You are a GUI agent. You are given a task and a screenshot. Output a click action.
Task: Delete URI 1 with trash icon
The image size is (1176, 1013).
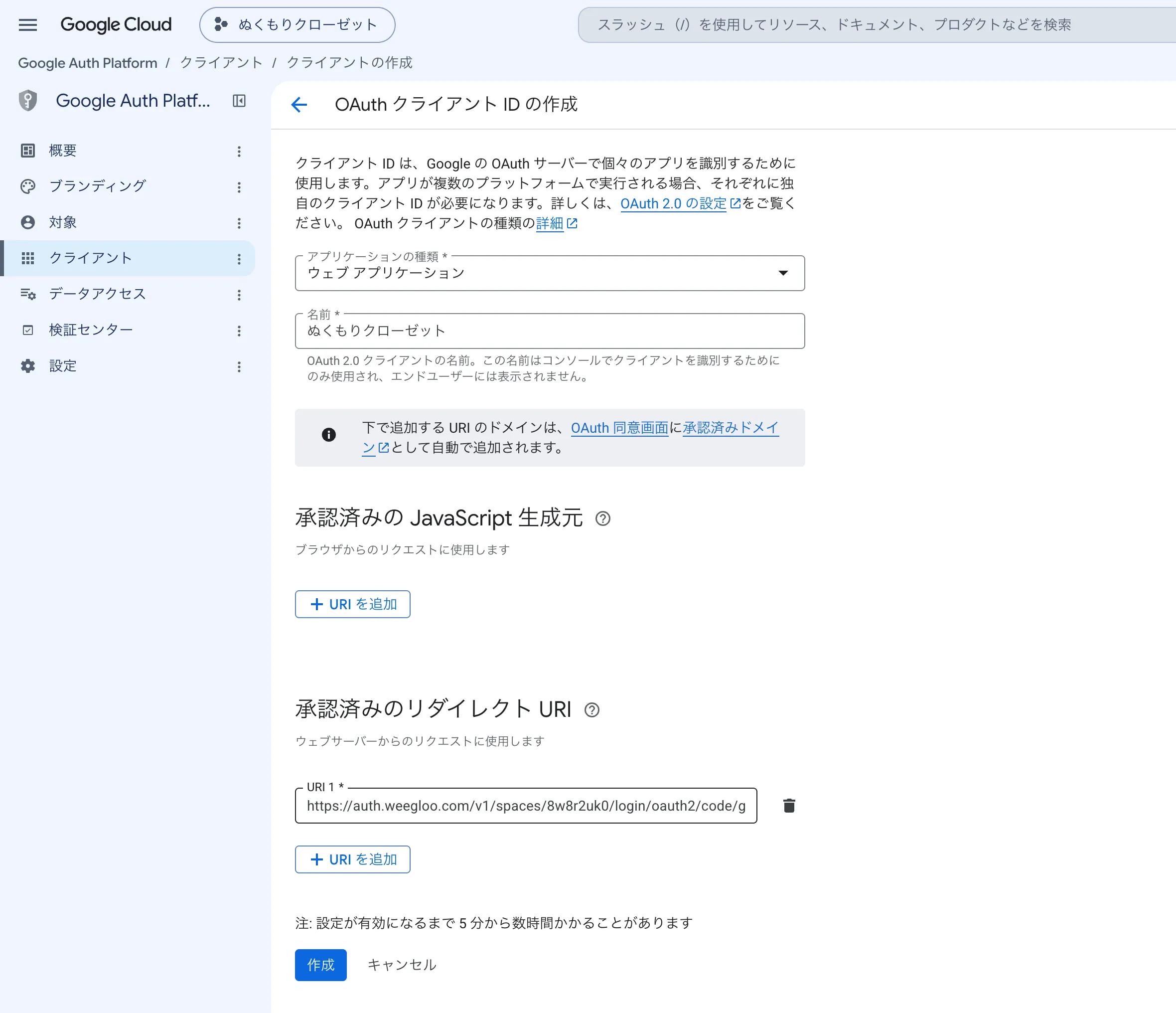(789, 806)
